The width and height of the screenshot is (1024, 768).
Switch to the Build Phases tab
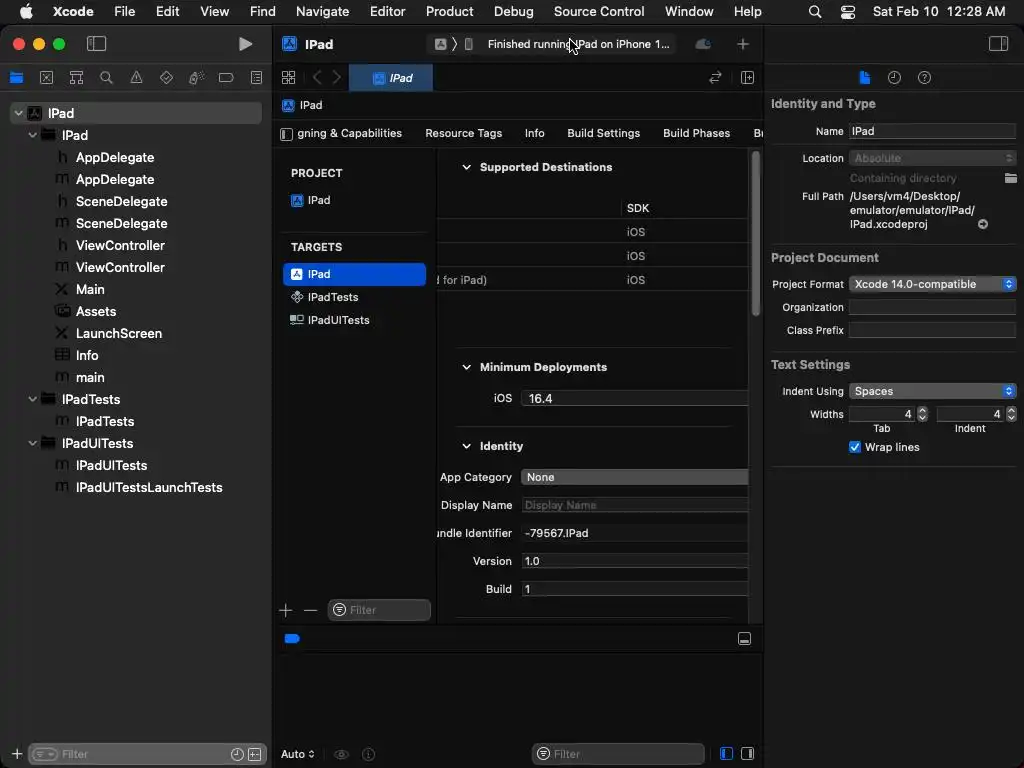click(x=696, y=133)
